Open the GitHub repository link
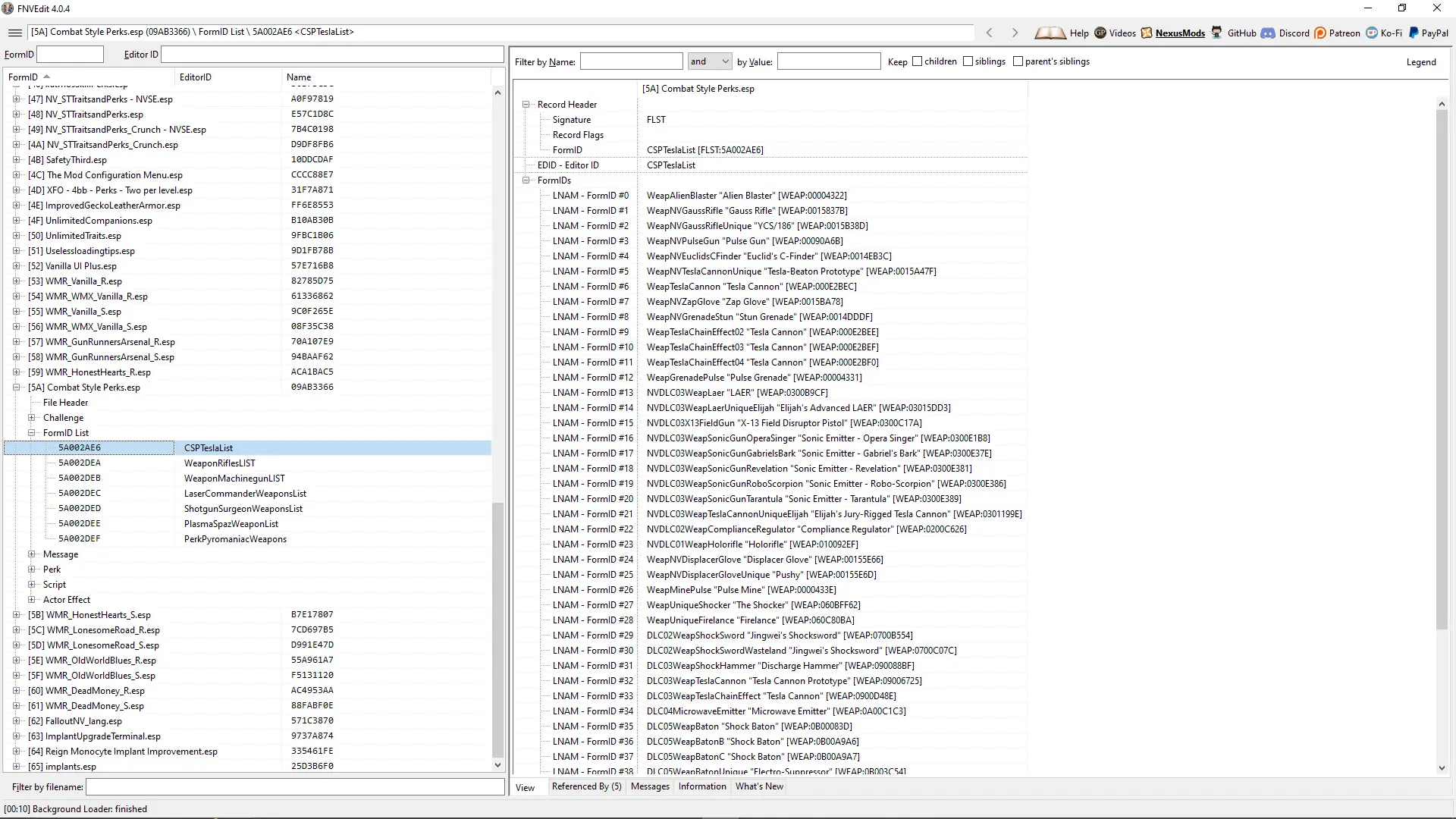The image size is (1456, 819). click(x=1233, y=33)
